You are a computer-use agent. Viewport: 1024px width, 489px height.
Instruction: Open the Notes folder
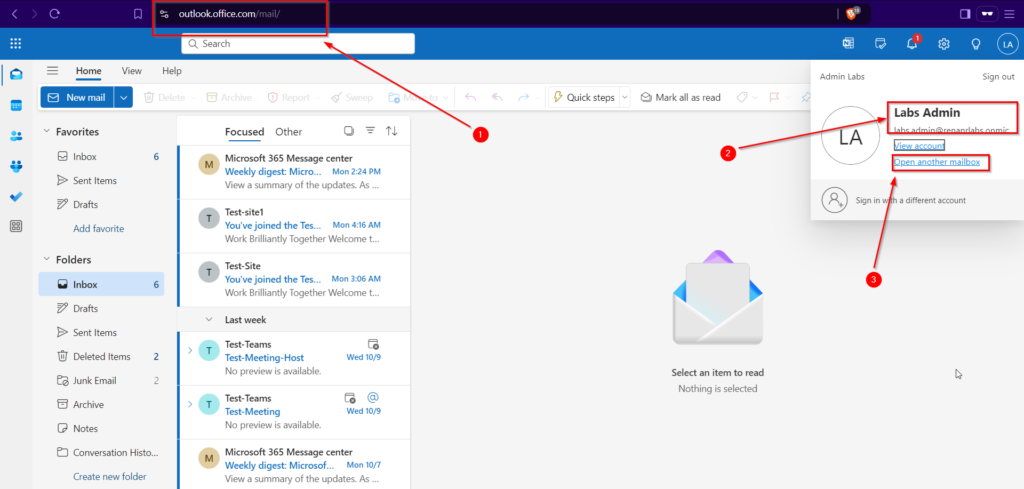click(x=101, y=429)
